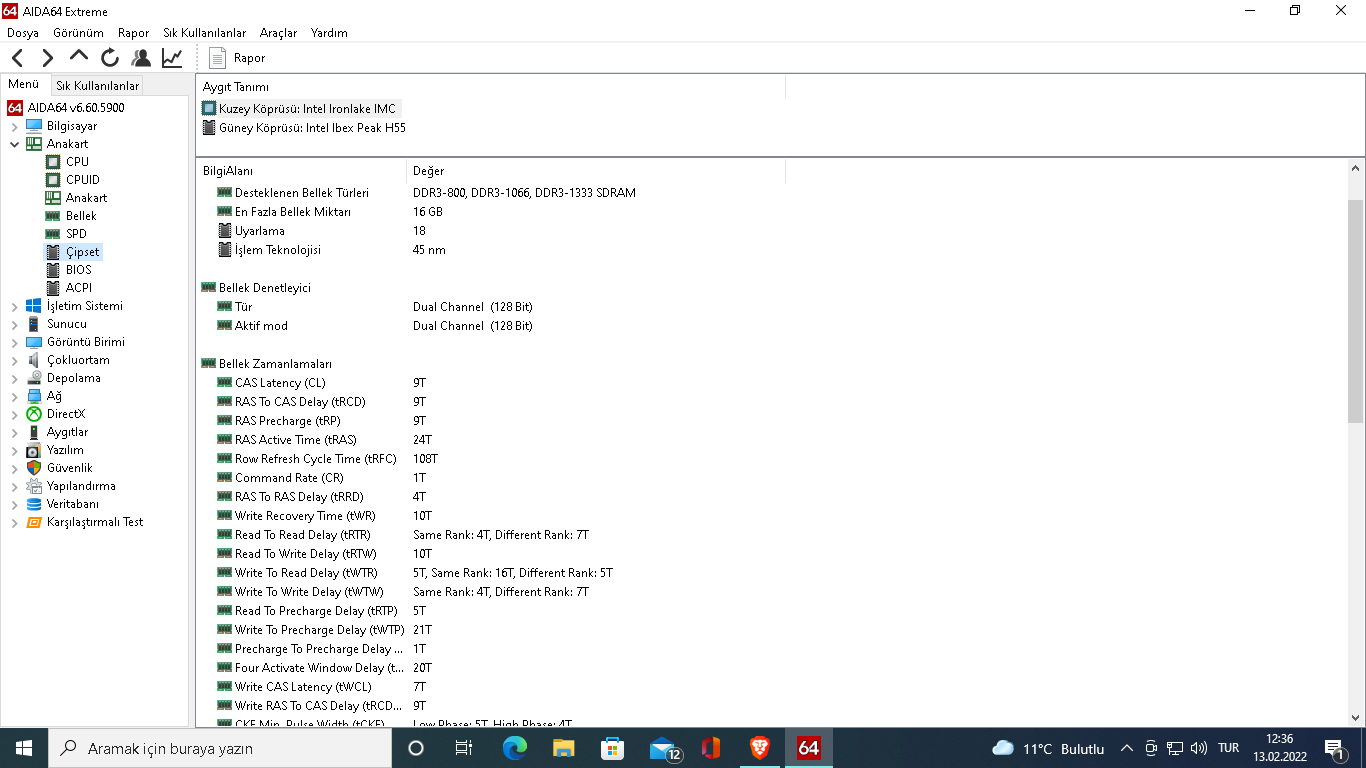Click the Güvenlik shield icon
1366x768 pixels.
(x=34, y=468)
